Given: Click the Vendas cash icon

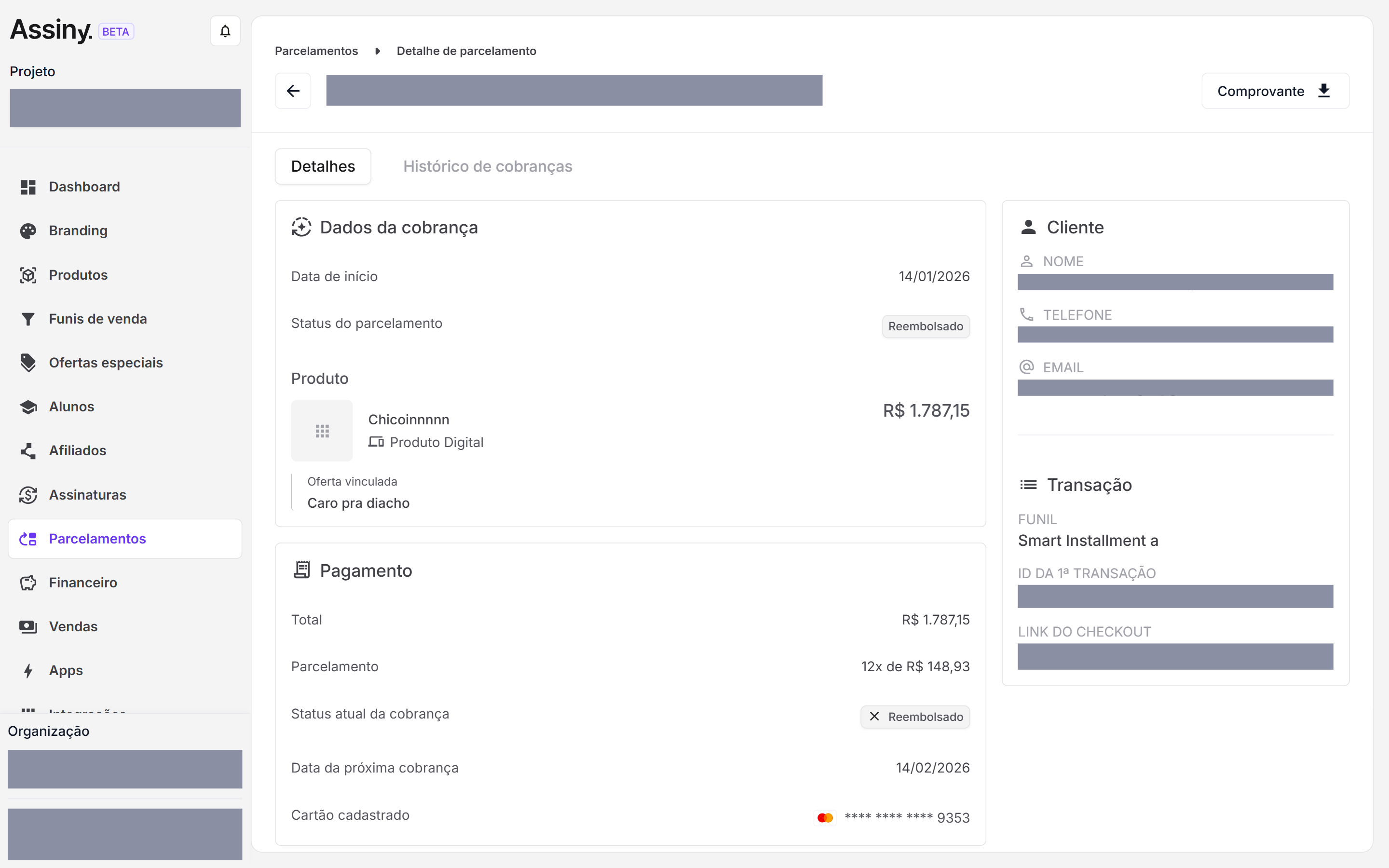Looking at the screenshot, I should coord(28,627).
